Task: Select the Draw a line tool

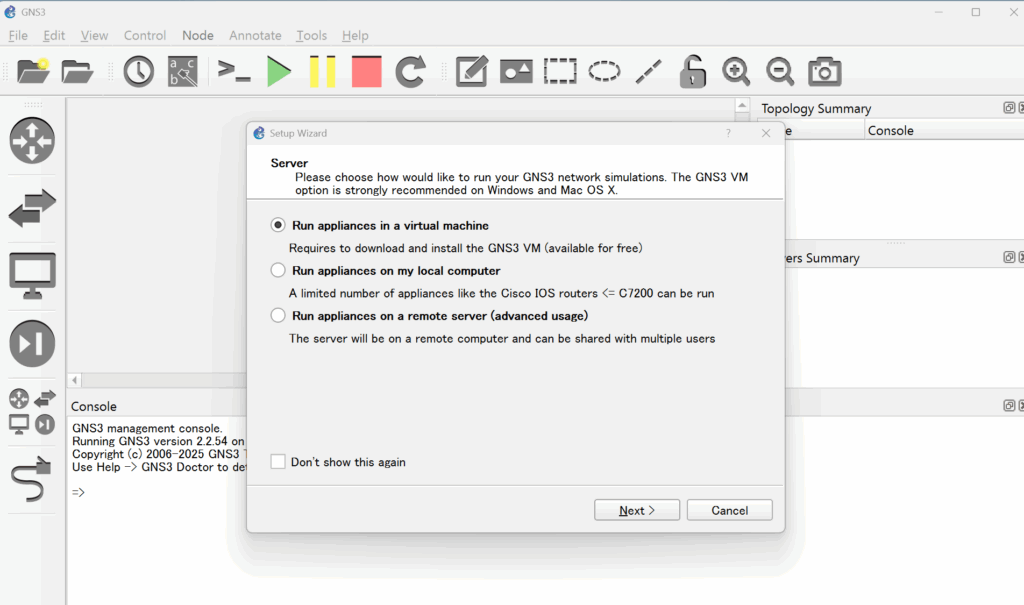Action: (648, 71)
